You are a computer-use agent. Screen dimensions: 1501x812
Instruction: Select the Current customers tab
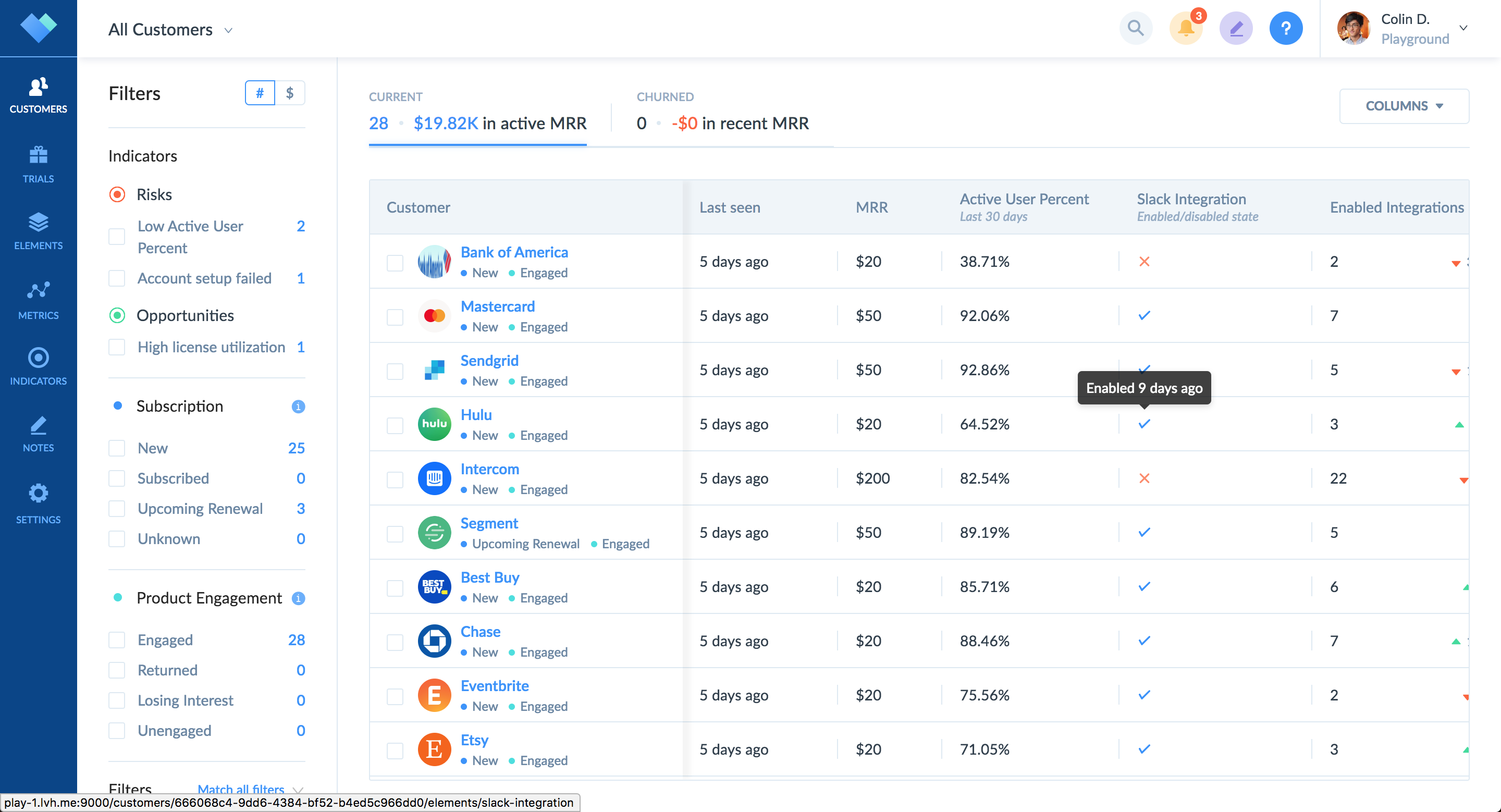tap(477, 113)
